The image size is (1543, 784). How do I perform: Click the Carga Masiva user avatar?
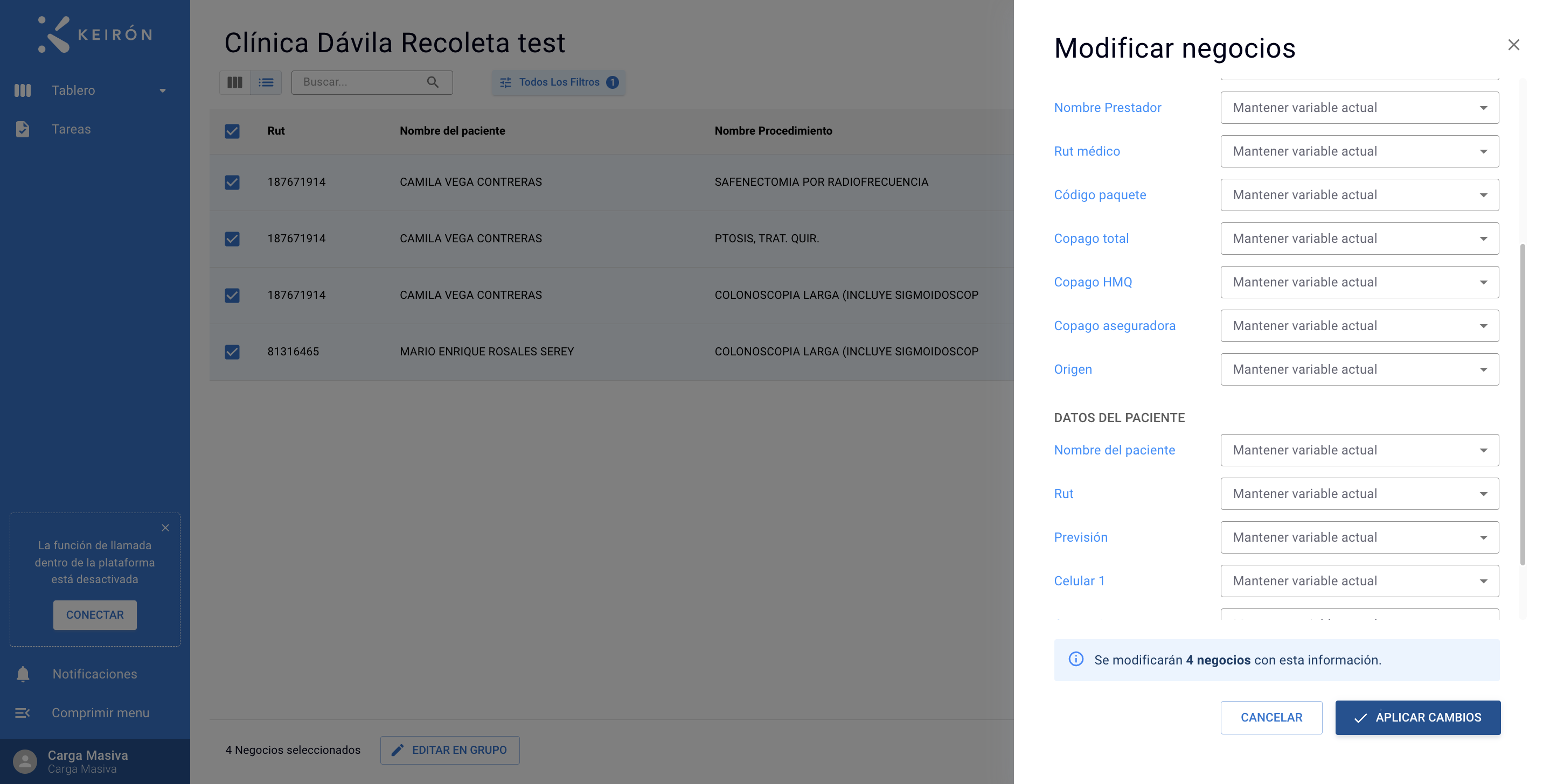point(25,761)
